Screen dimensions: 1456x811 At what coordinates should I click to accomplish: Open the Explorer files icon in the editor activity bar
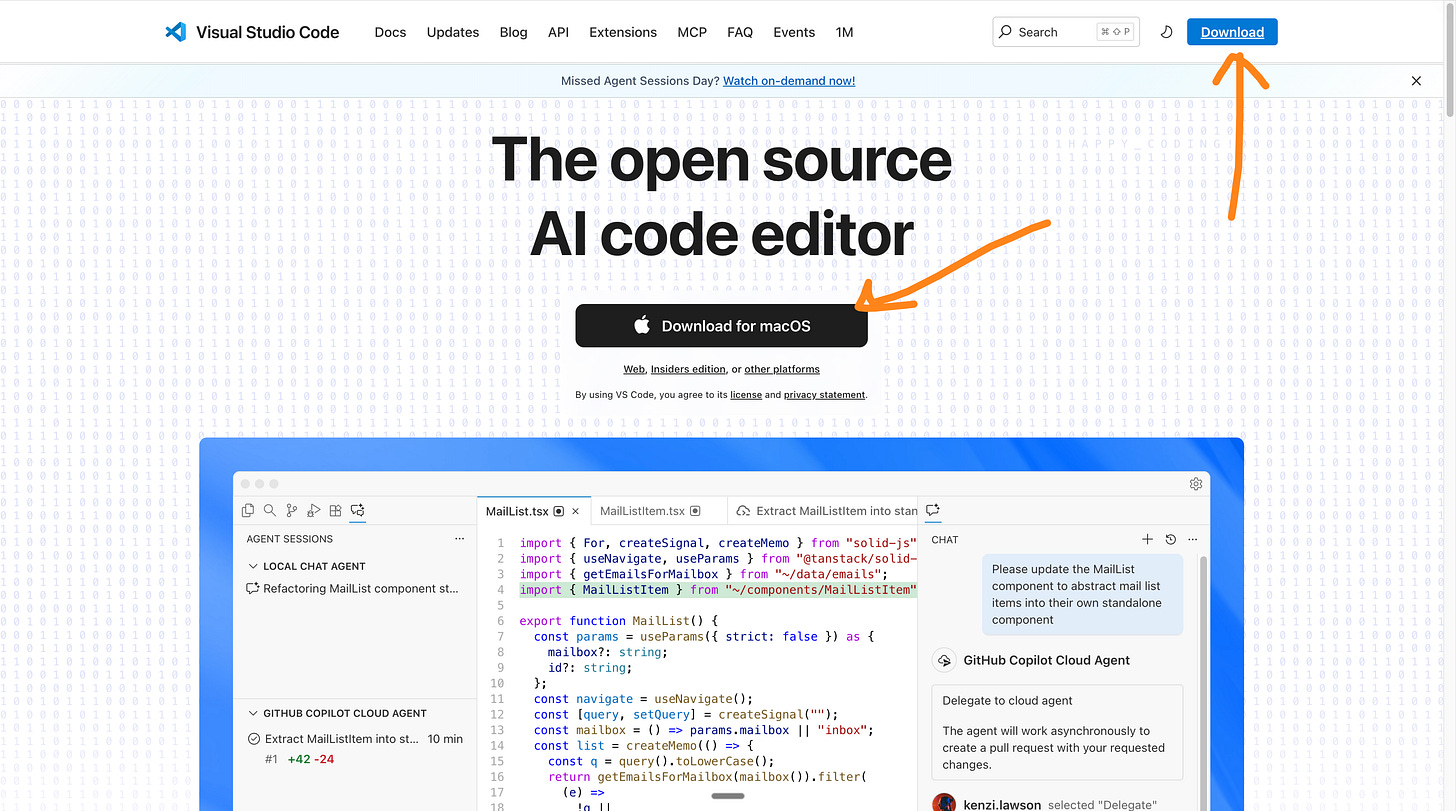pos(248,510)
